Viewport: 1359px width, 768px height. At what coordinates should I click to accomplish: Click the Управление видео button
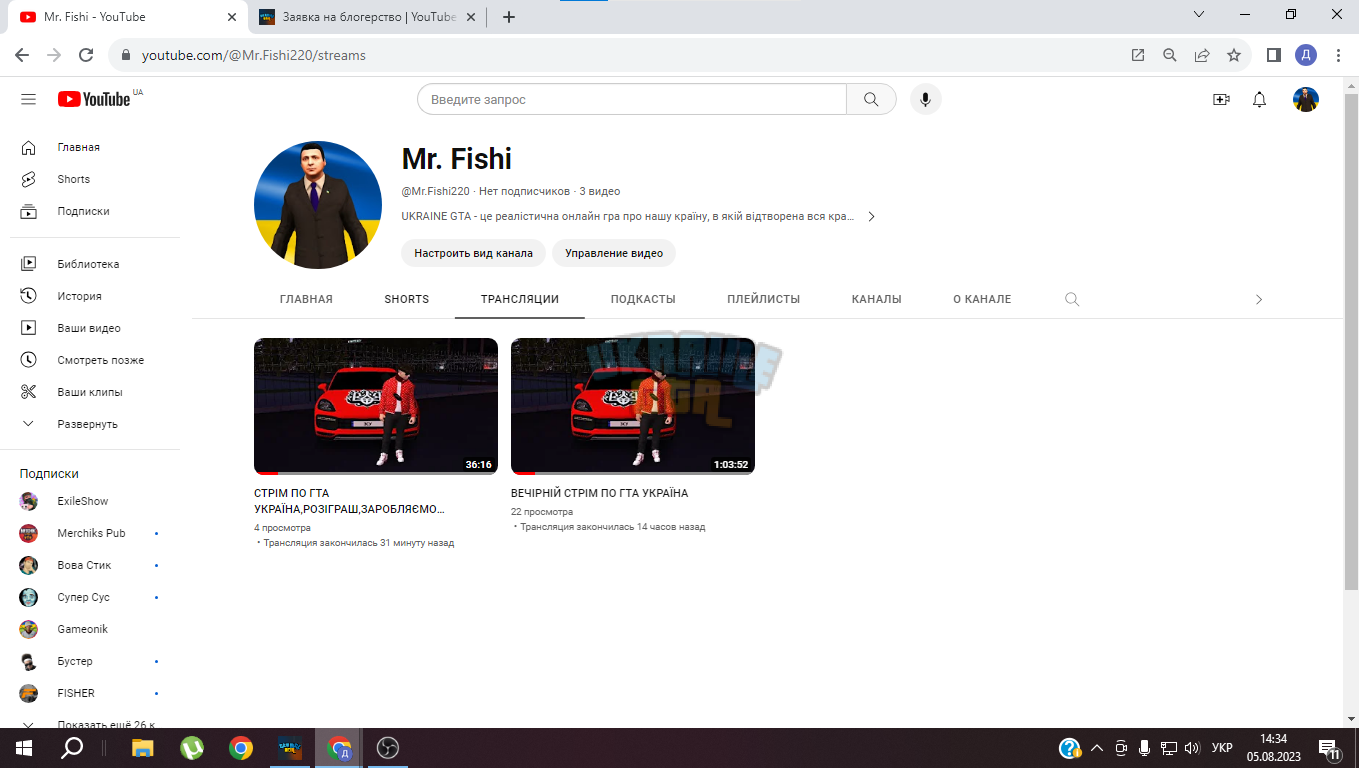pyautogui.click(x=614, y=253)
